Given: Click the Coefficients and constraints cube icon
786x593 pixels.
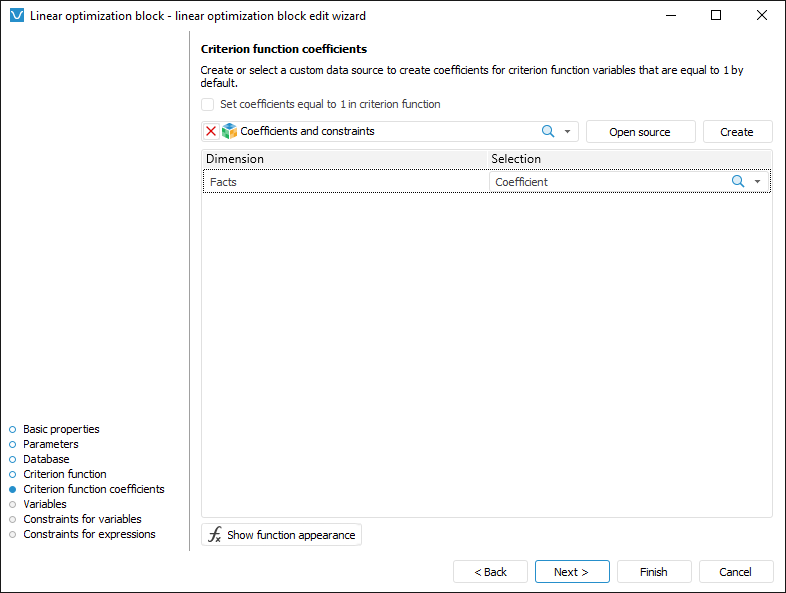Looking at the screenshot, I should (229, 131).
